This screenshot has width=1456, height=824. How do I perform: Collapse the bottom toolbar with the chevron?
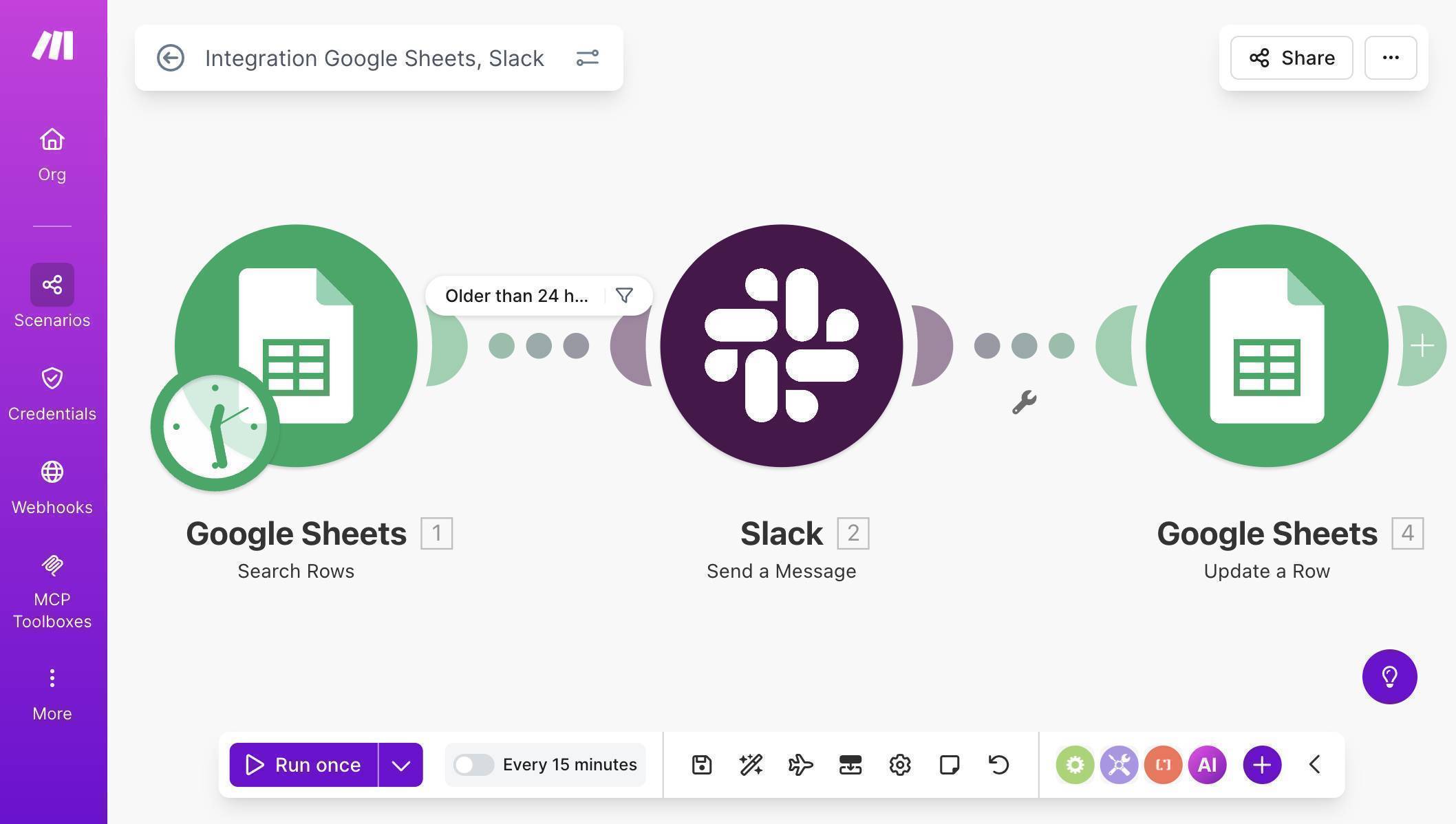(x=1314, y=764)
